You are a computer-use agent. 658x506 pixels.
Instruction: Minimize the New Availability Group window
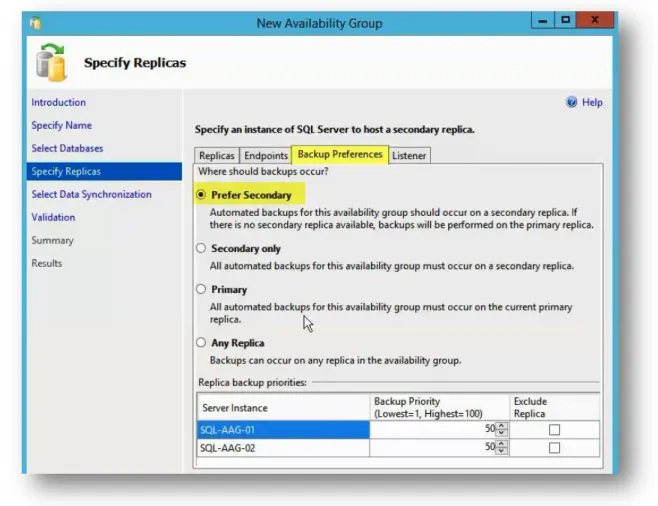click(x=543, y=20)
